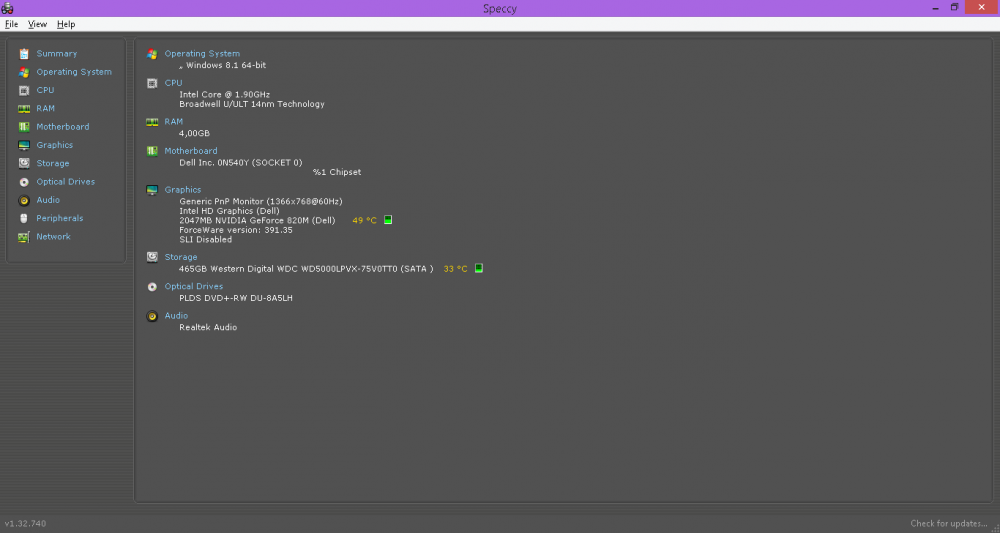Image resolution: width=1000 pixels, height=533 pixels.
Task: Open the File menu
Action: pyautogui.click(x=11, y=24)
